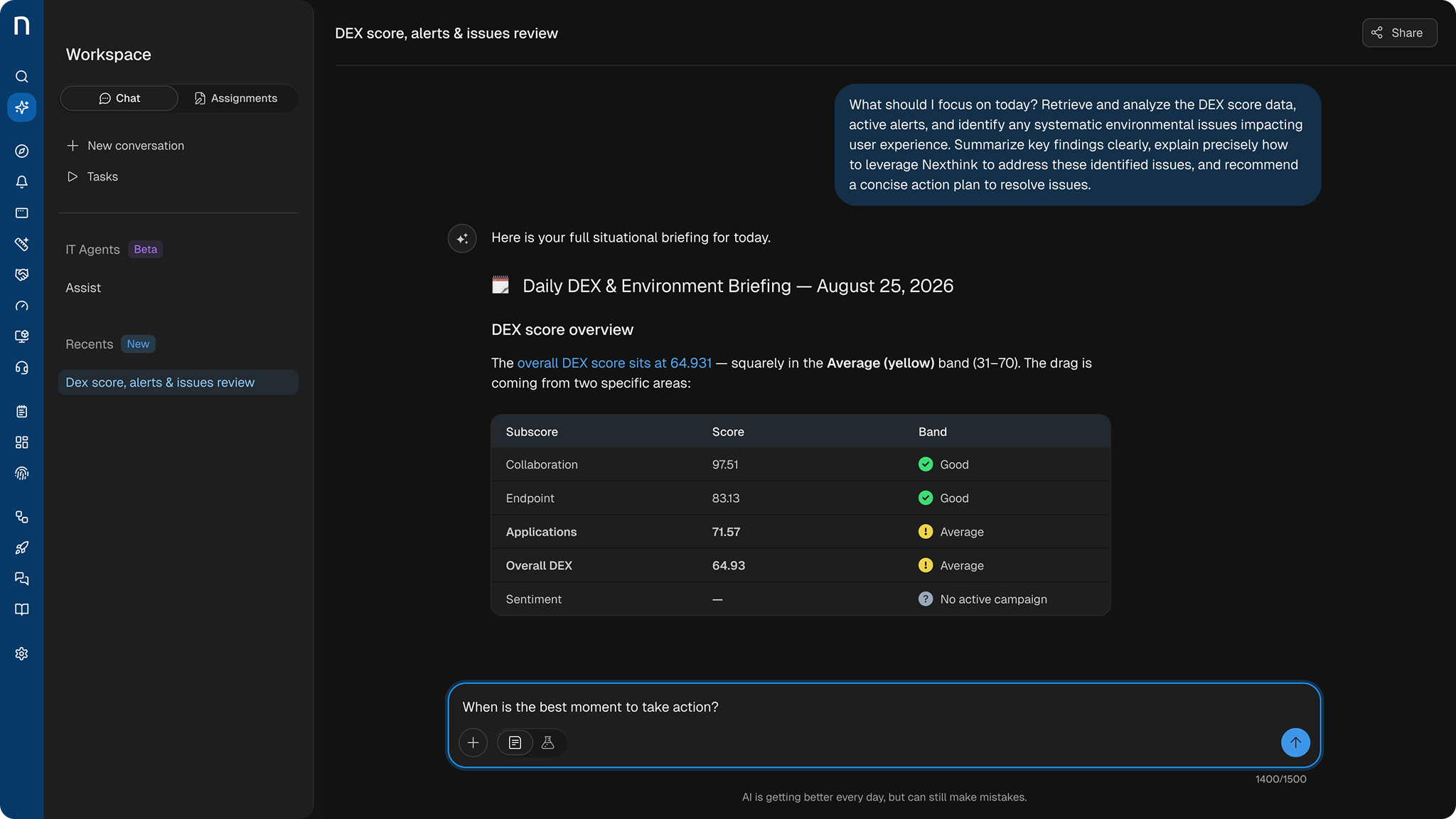Click the Share button

(1399, 33)
